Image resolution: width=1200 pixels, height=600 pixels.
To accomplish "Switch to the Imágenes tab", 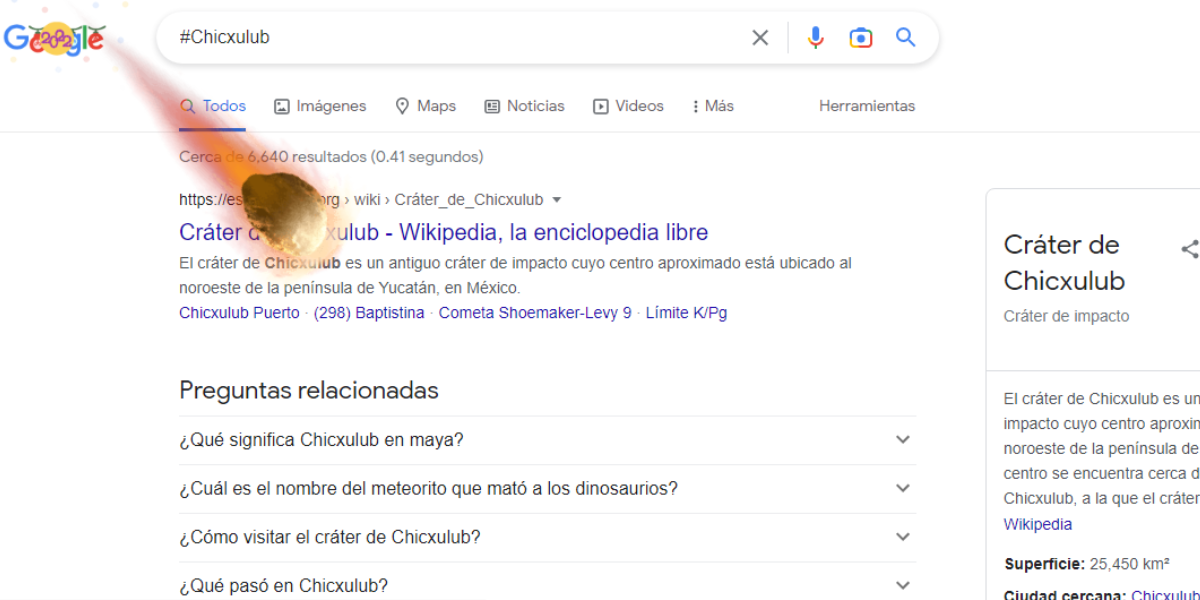I will [320, 106].
